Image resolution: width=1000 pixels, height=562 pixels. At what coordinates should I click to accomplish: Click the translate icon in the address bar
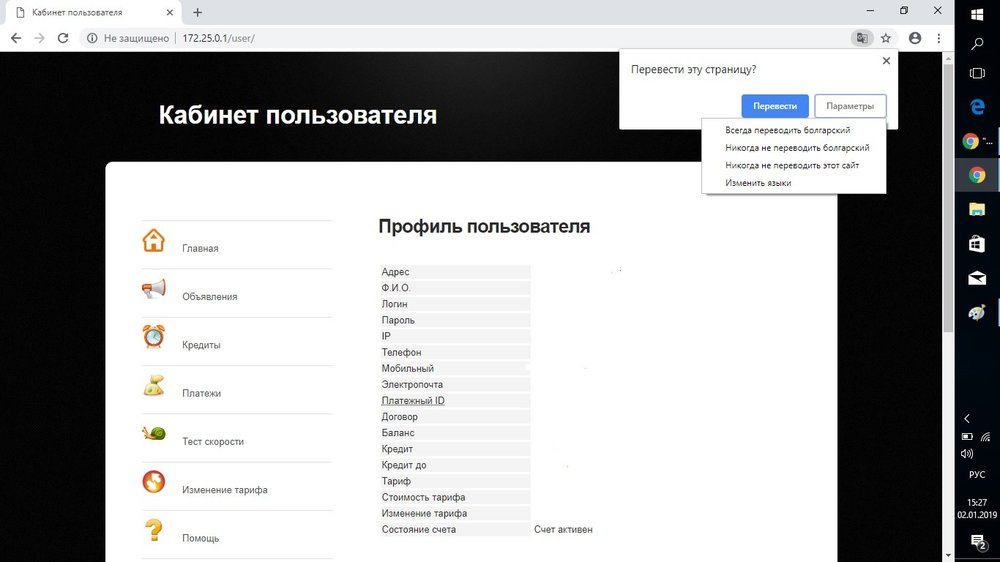(x=862, y=38)
